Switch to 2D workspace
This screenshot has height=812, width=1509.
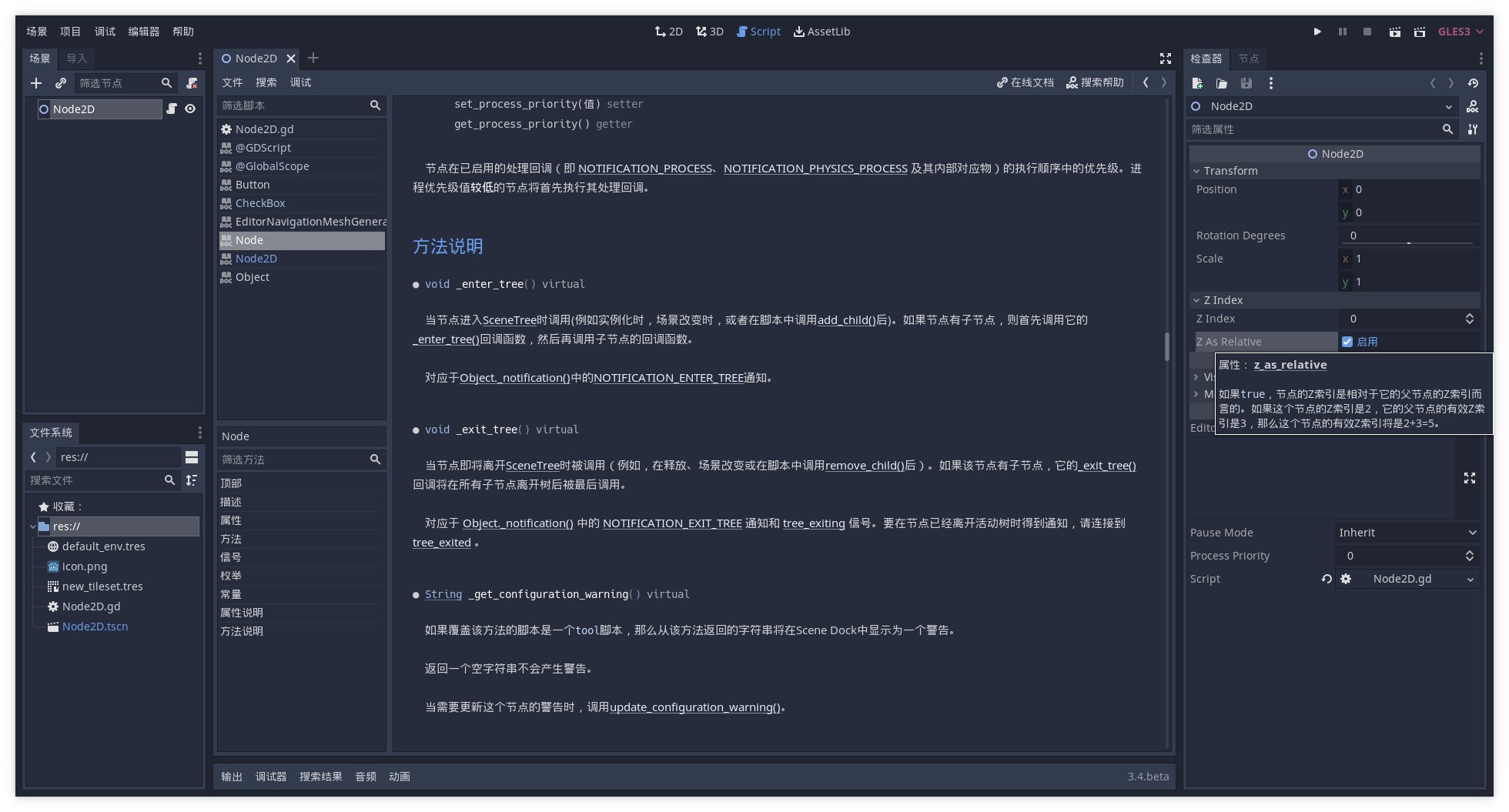[669, 32]
